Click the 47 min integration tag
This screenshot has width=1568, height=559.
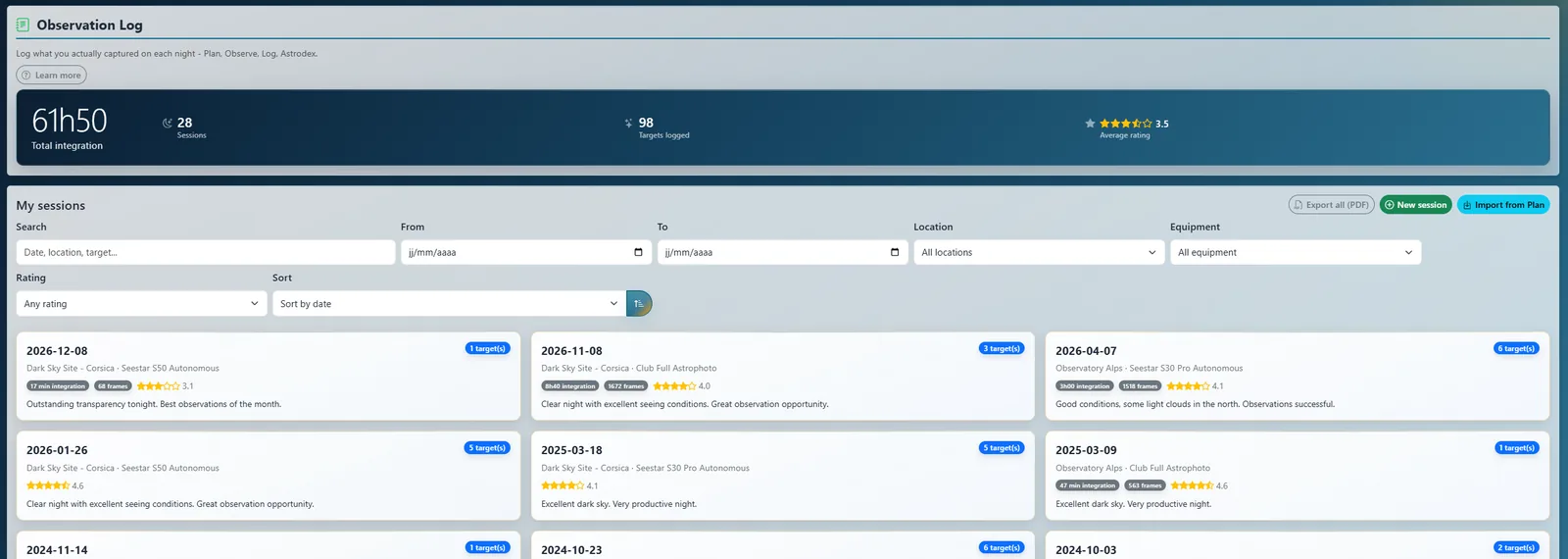coord(1088,486)
